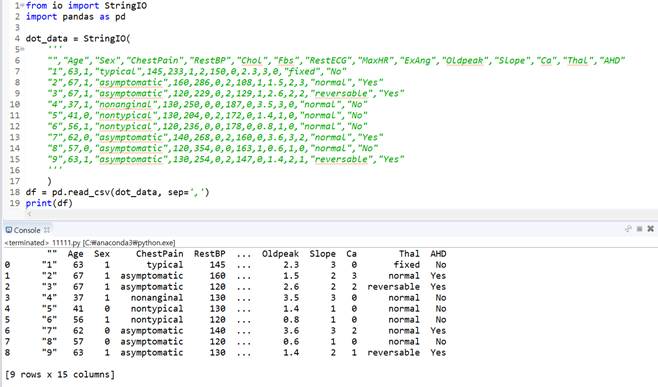Click the 'Slope' column header in console output
Screen dimensions: 658x387
click(322, 254)
